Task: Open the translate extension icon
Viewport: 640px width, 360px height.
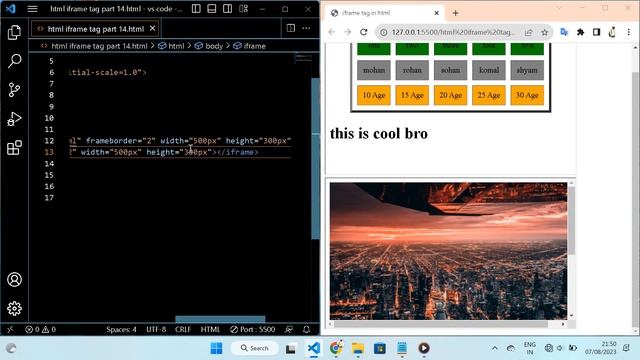Action: tap(564, 32)
